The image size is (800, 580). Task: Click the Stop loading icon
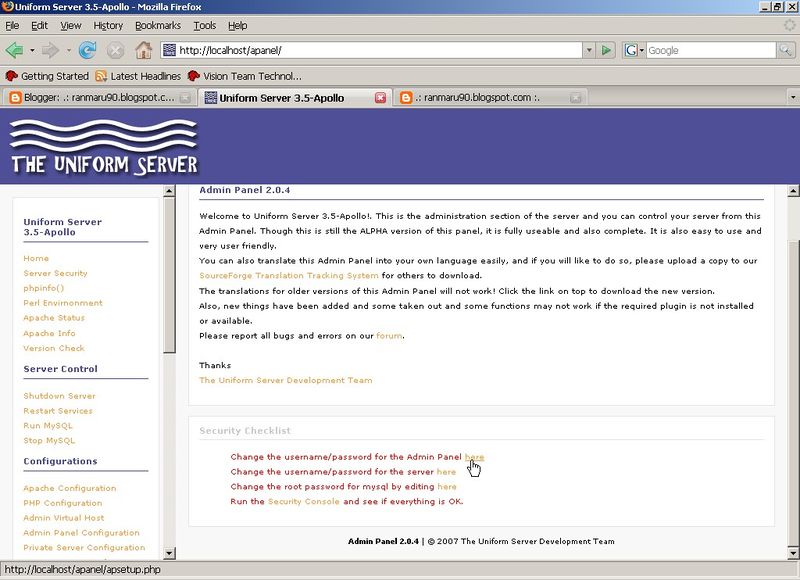pos(115,50)
